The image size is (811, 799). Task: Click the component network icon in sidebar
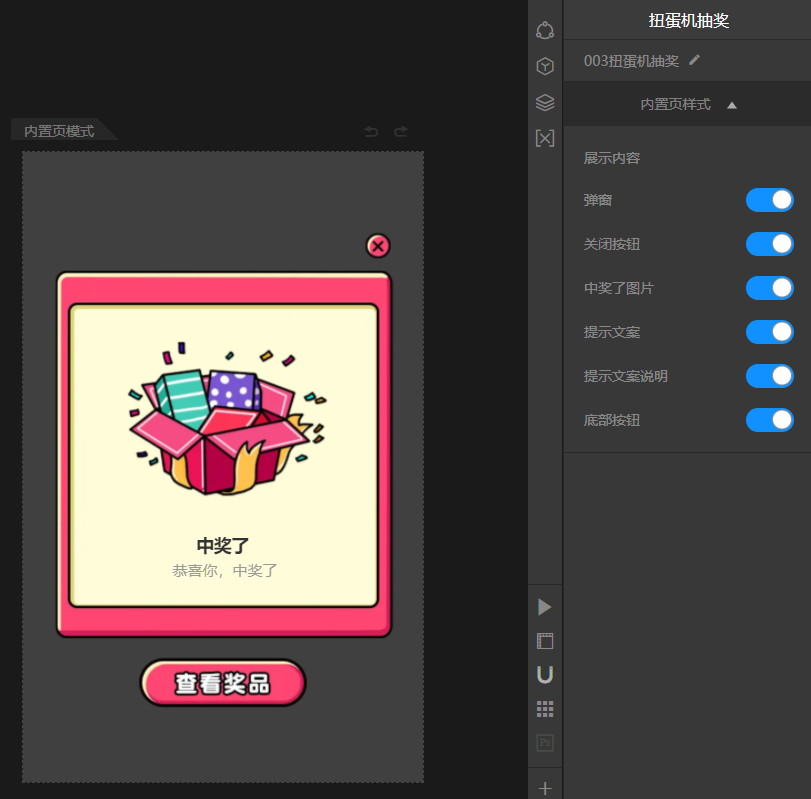[x=545, y=30]
